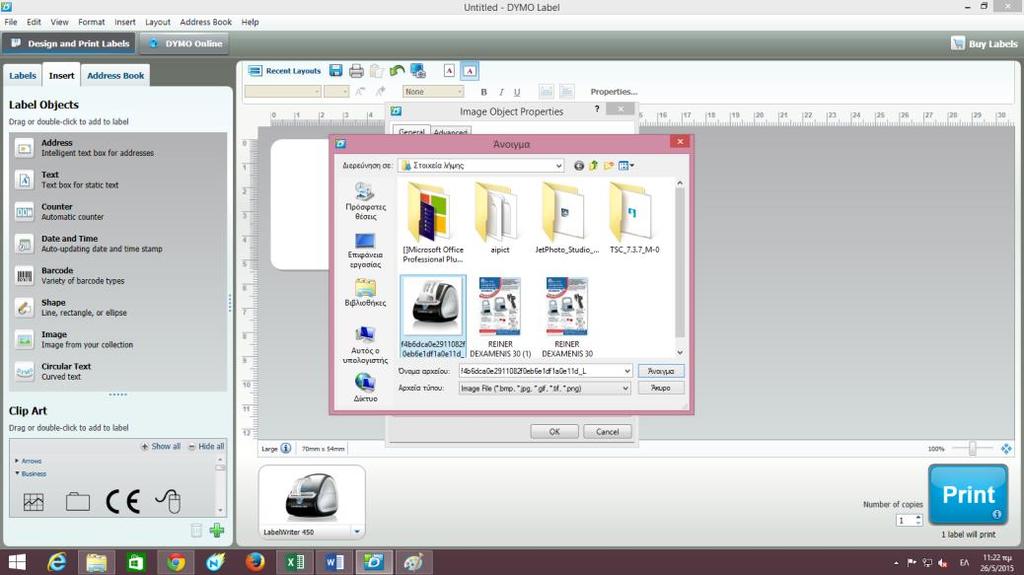This screenshot has height=575, width=1024.
Task: Open the aipict folder
Action: (x=500, y=218)
